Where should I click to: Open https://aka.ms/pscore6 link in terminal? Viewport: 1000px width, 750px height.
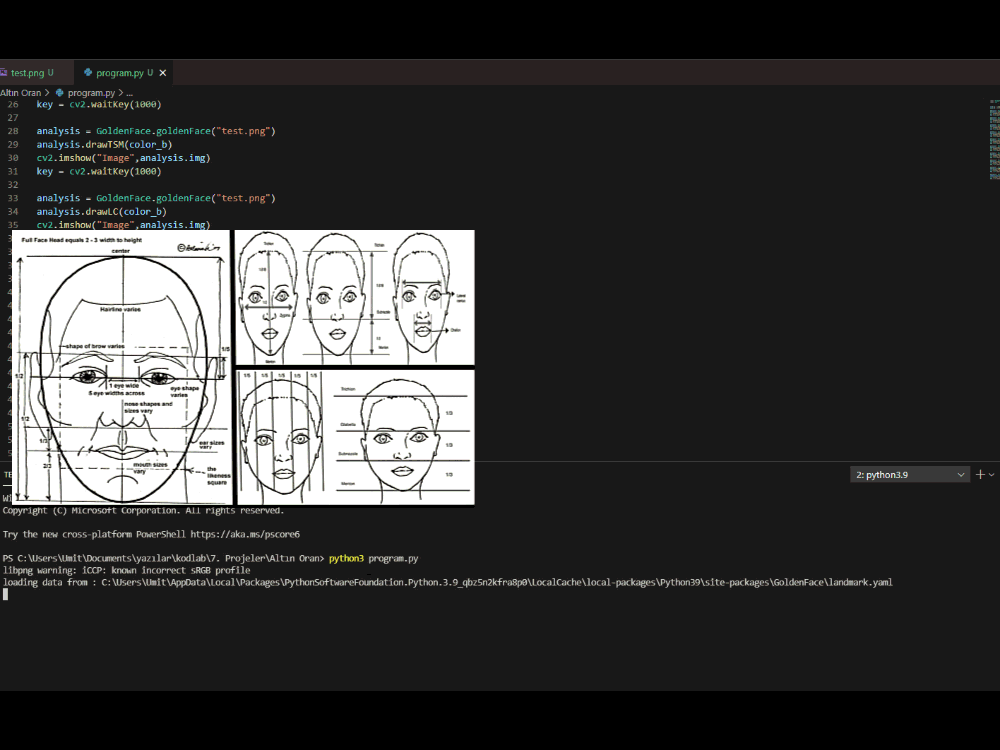[245, 534]
